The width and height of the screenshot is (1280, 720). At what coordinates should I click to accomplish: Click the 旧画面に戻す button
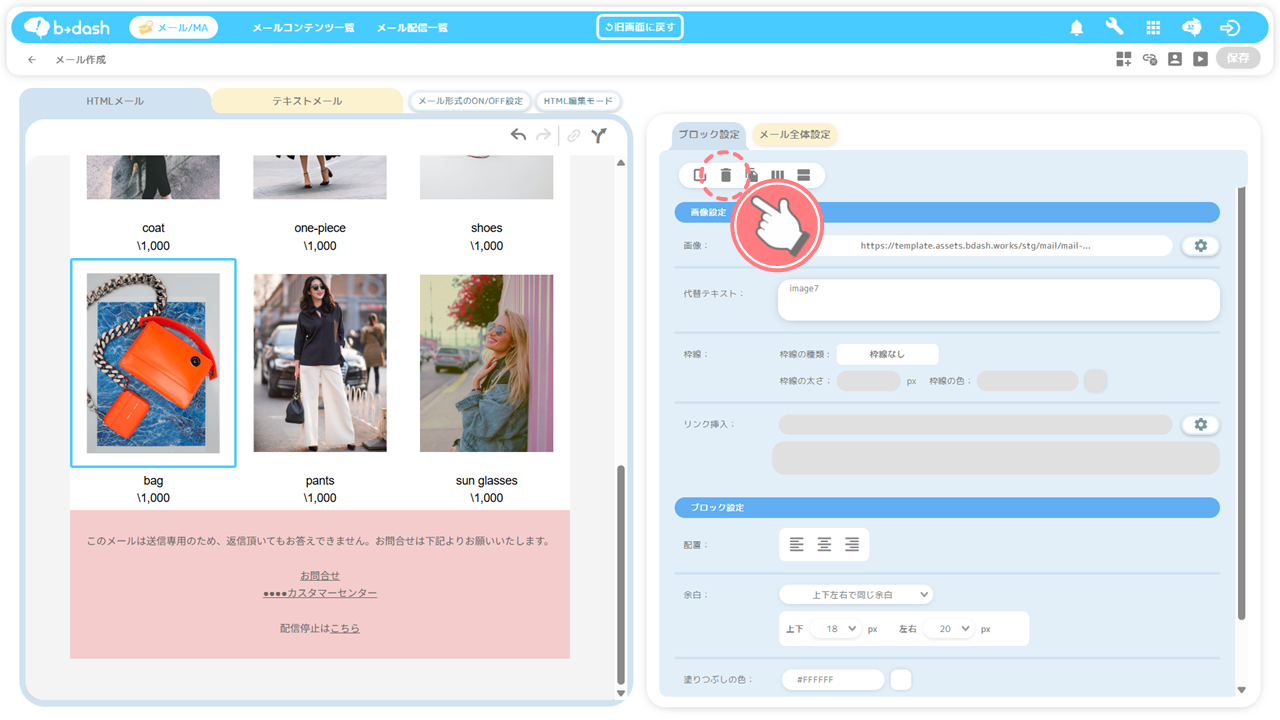640,27
